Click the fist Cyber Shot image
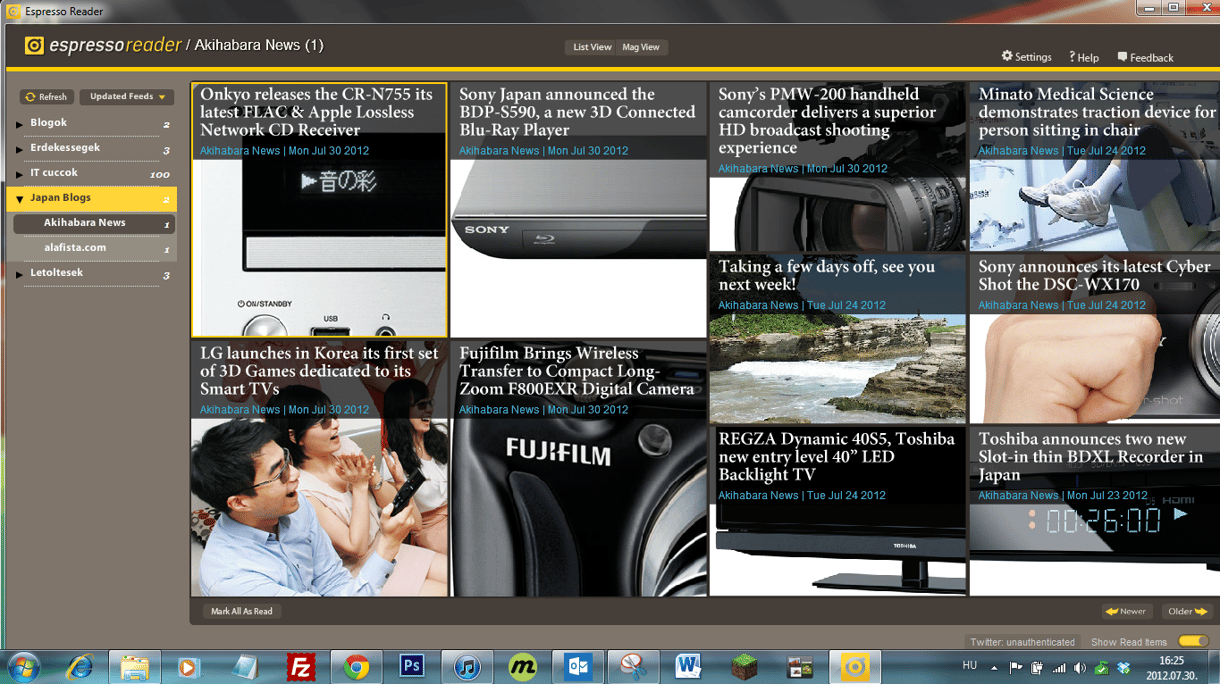Image resolution: width=1220 pixels, height=684 pixels. (1094, 369)
